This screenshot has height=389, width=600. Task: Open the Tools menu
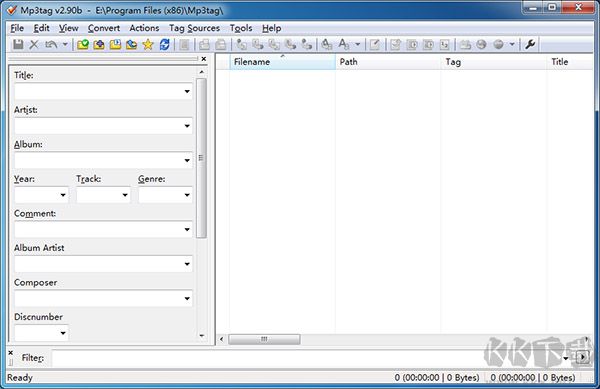click(x=241, y=28)
